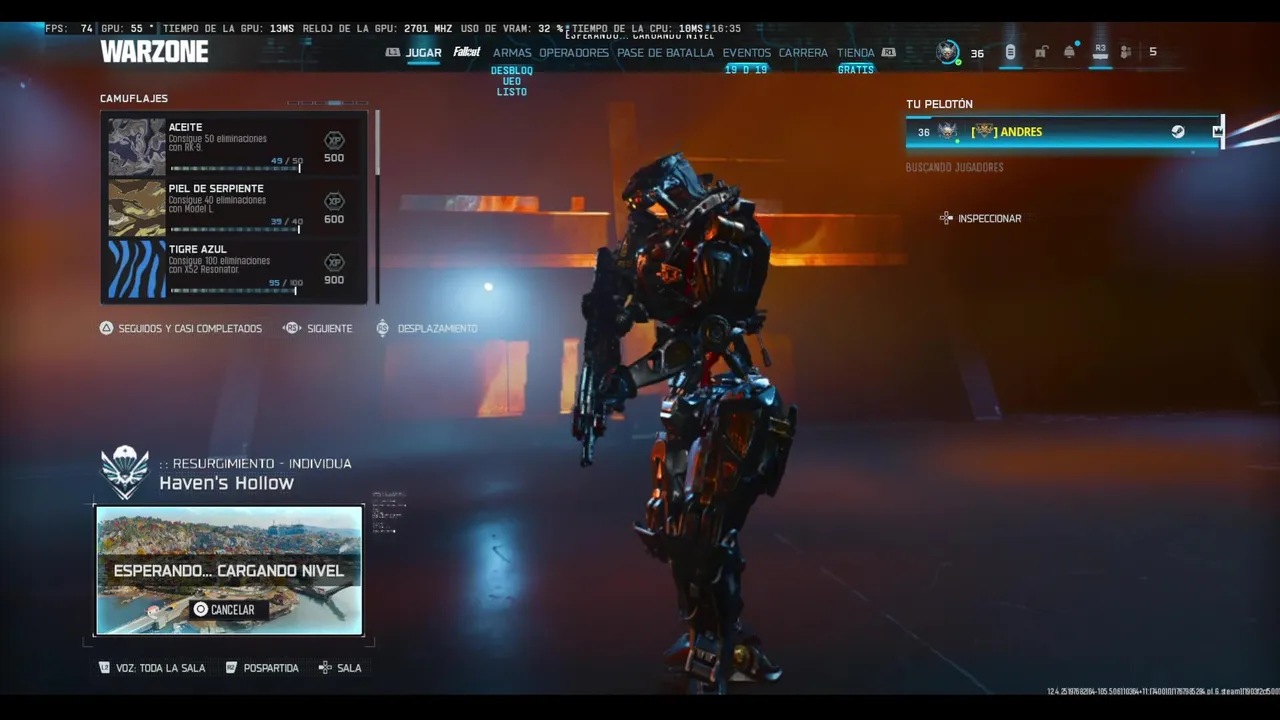Click the friends count number 5
This screenshot has height=720, width=1280.
pyautogui.click(x=1152, y=52)
